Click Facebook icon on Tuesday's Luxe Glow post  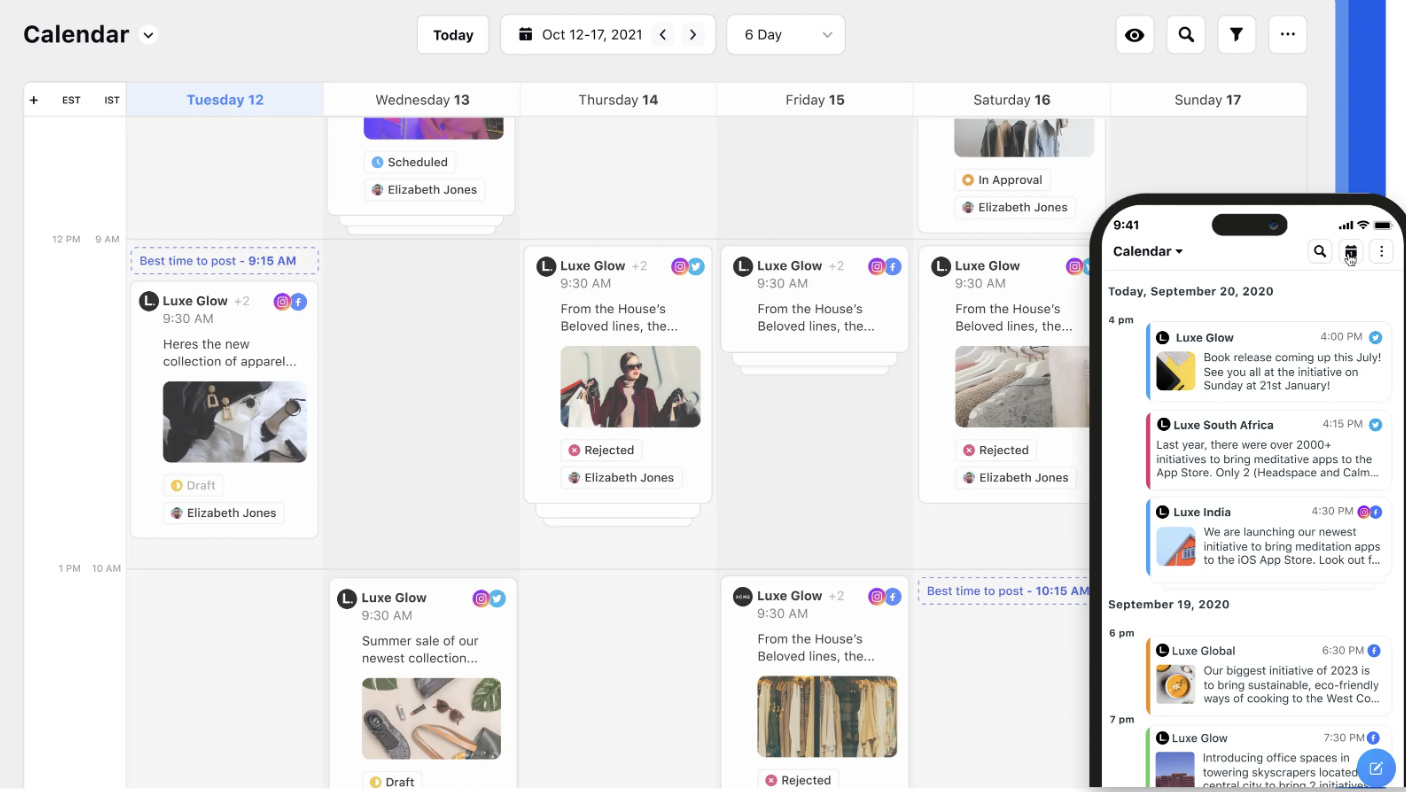pos(298,301)
